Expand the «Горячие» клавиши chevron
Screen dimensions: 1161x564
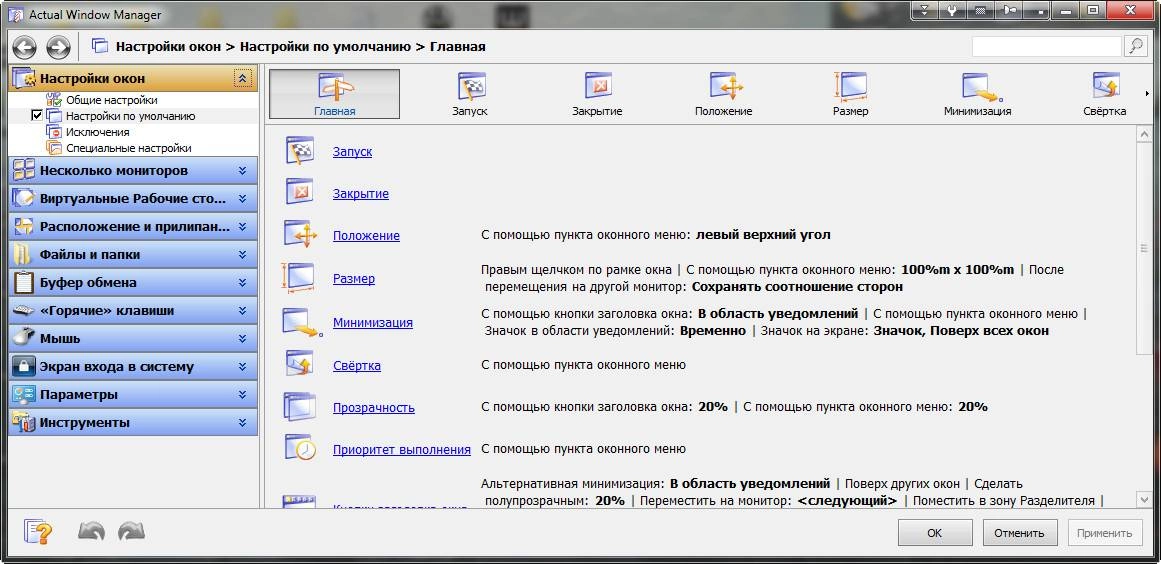[242, 311]
